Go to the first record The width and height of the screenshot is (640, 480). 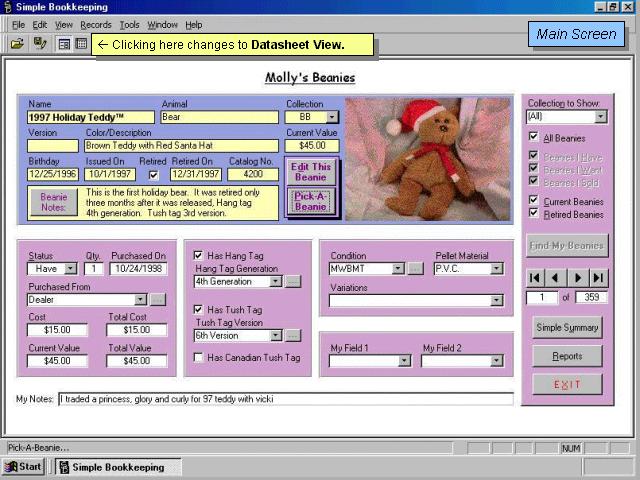point(536,277)
